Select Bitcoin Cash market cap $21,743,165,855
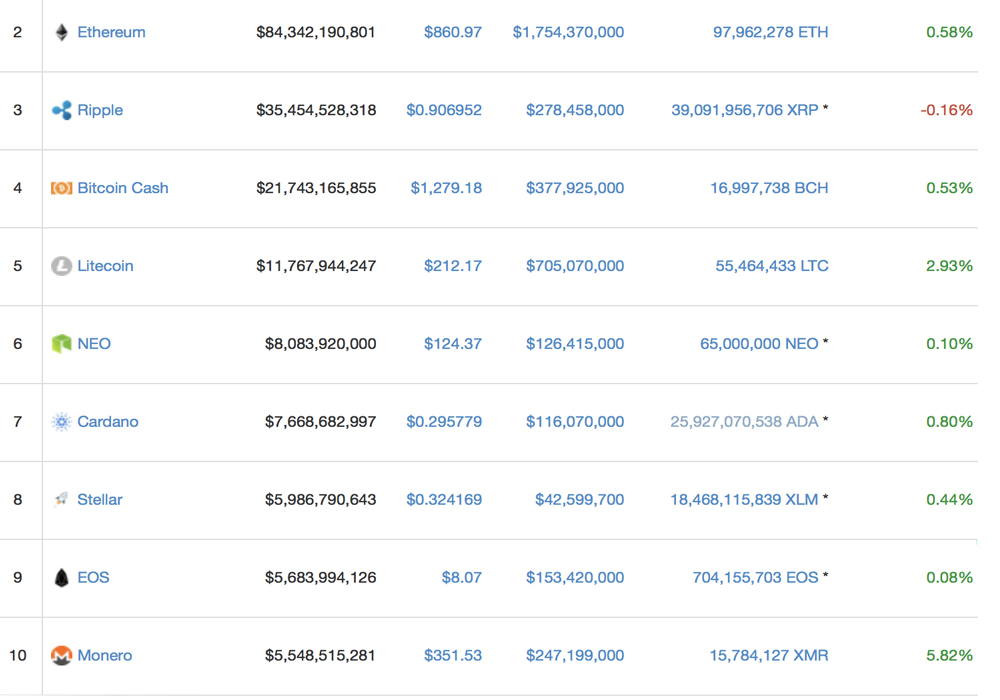Screen dimensions: 1000x700 tap(316, 188)
